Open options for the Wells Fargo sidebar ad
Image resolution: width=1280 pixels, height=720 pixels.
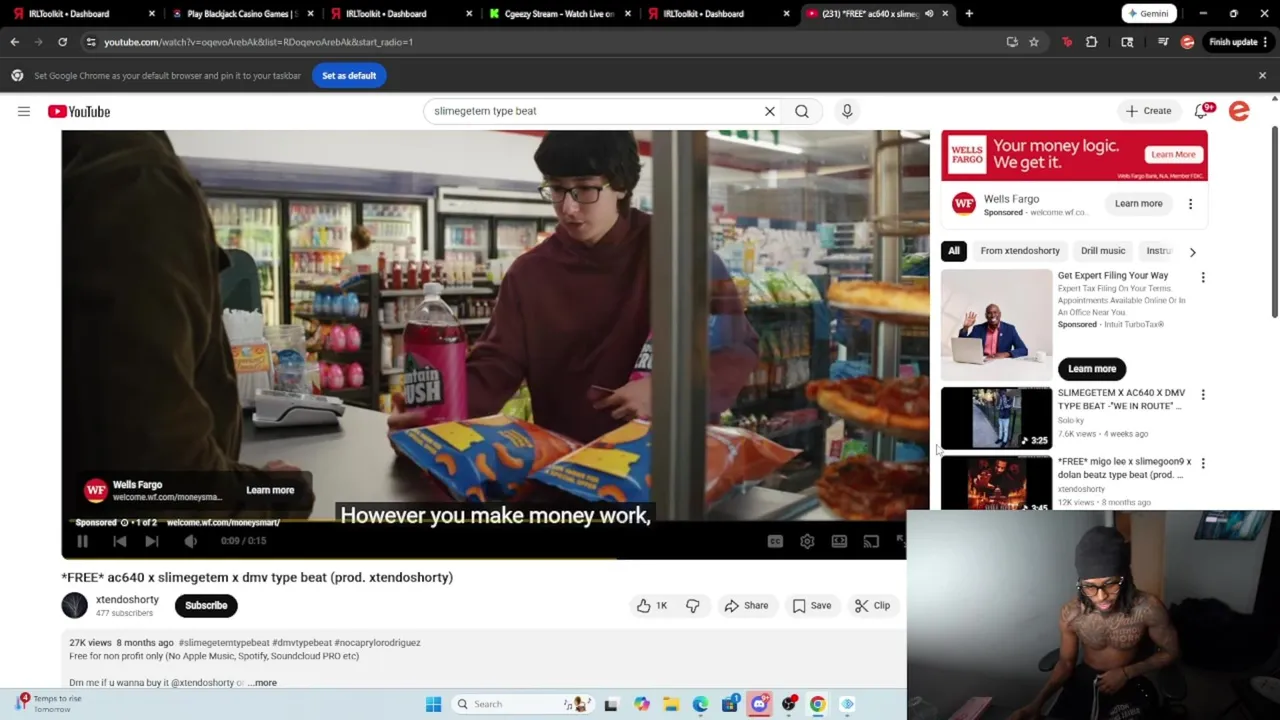(x=1190, y=204)
